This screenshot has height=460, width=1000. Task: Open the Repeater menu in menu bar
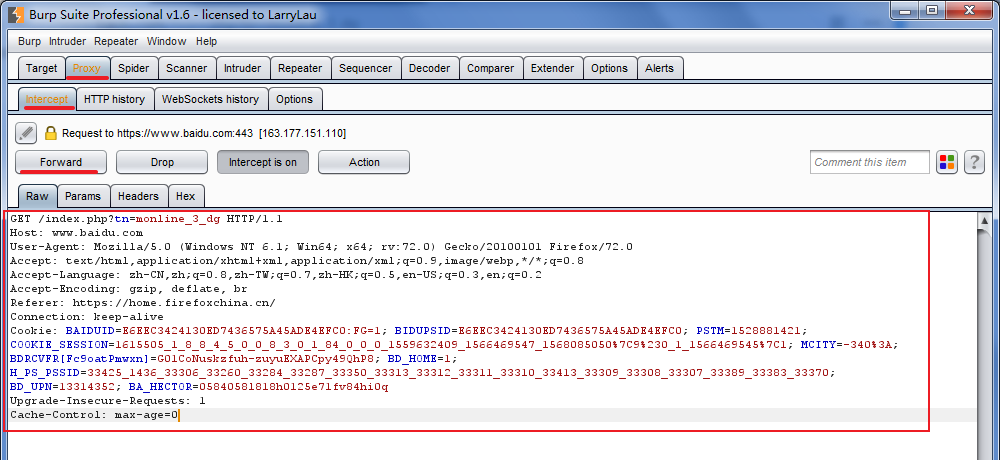[116, 41]
